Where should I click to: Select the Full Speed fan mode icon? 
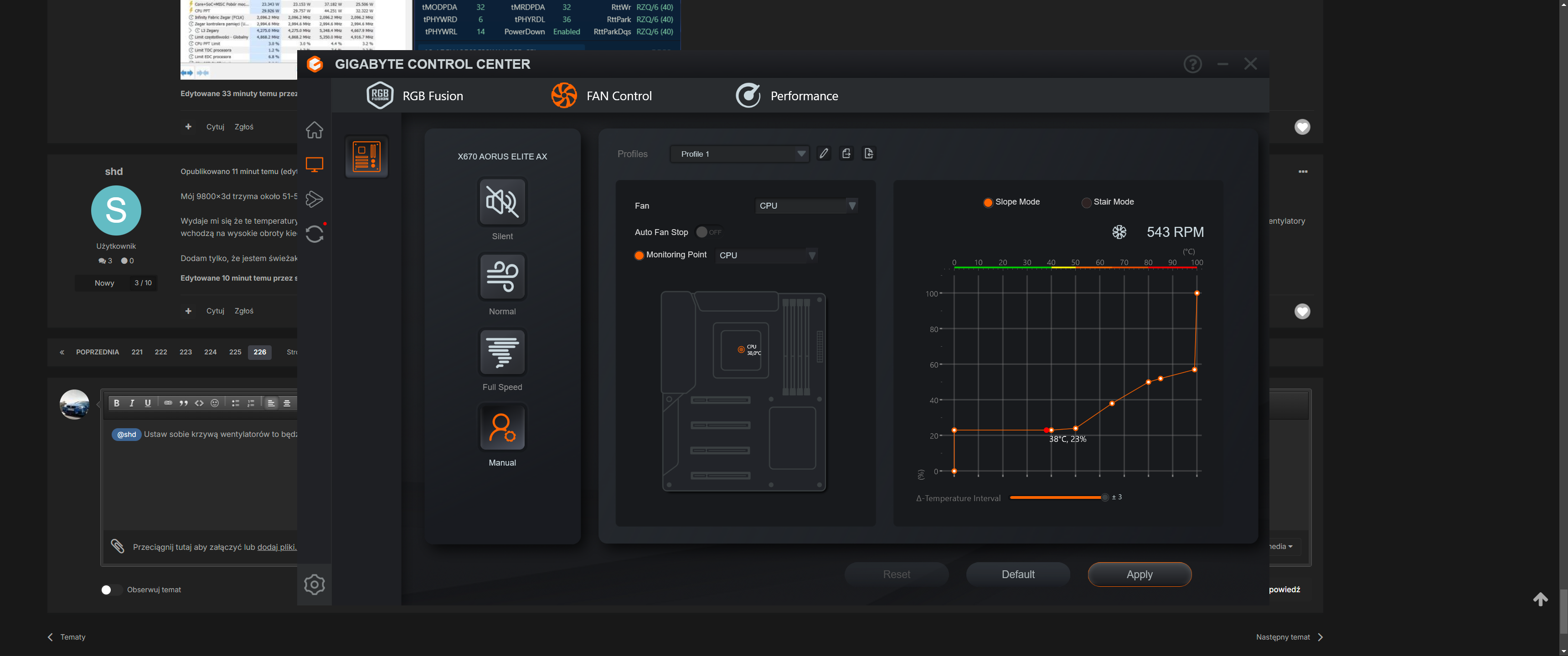[x=502, y=352]
